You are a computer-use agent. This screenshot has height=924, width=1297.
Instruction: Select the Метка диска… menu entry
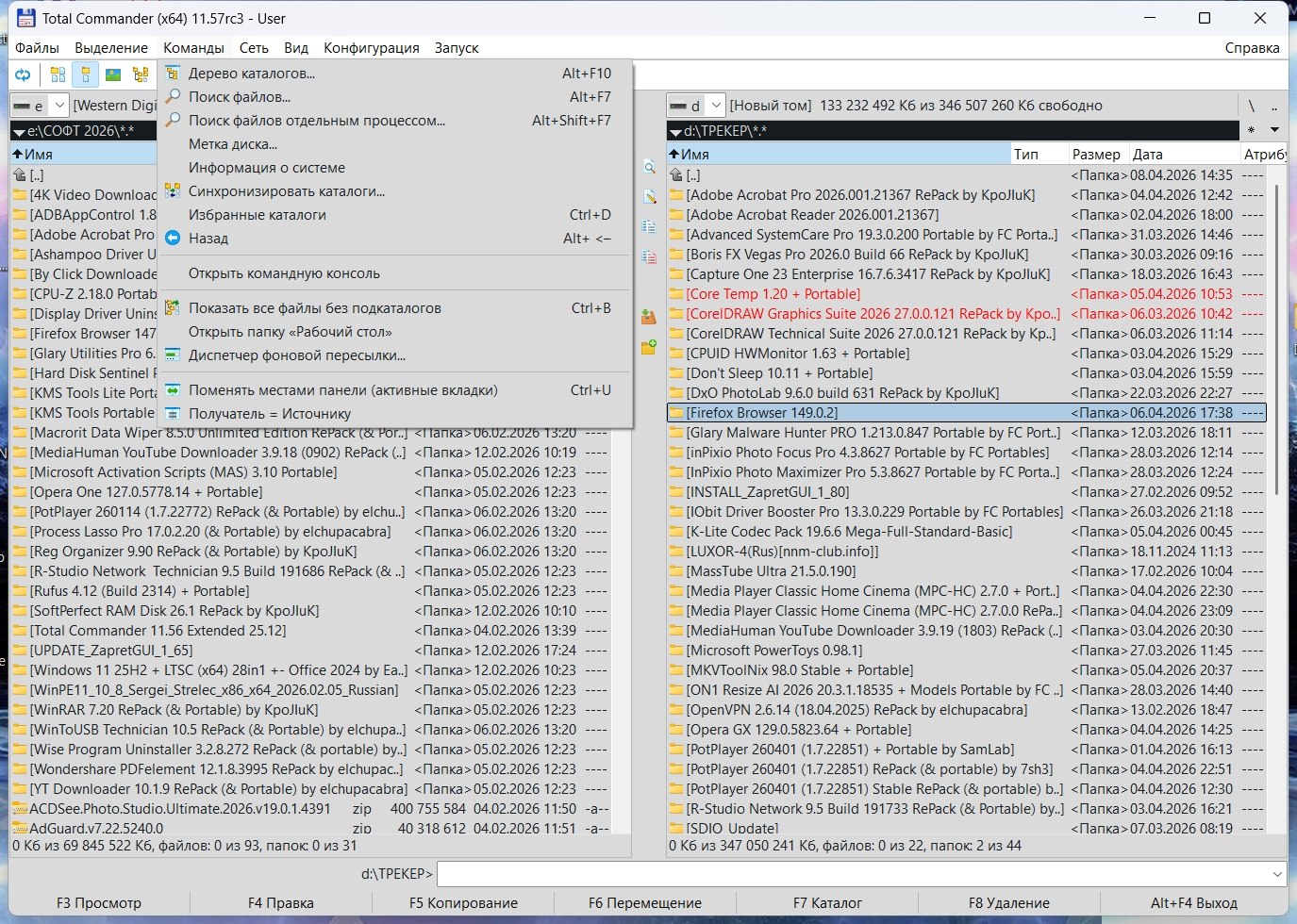click(x=395, y=144)
